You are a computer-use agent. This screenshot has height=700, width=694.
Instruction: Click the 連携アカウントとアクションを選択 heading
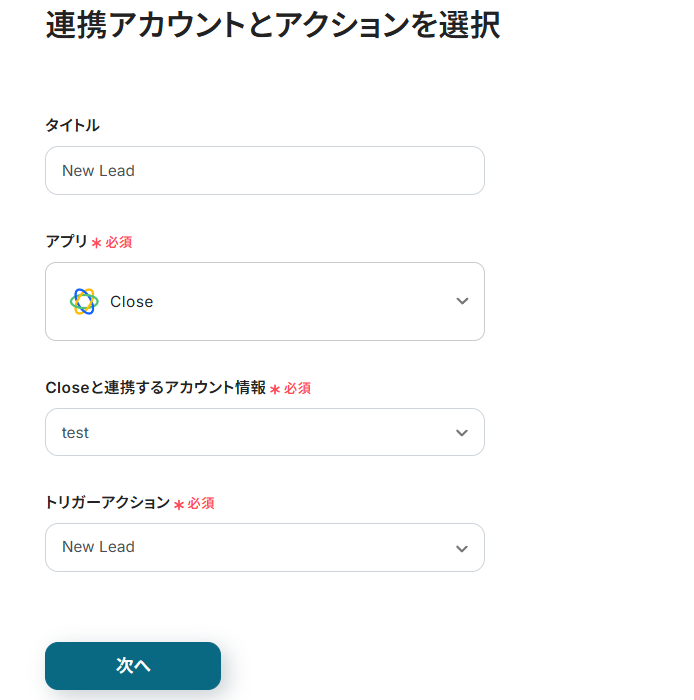(x=272, y=25)
